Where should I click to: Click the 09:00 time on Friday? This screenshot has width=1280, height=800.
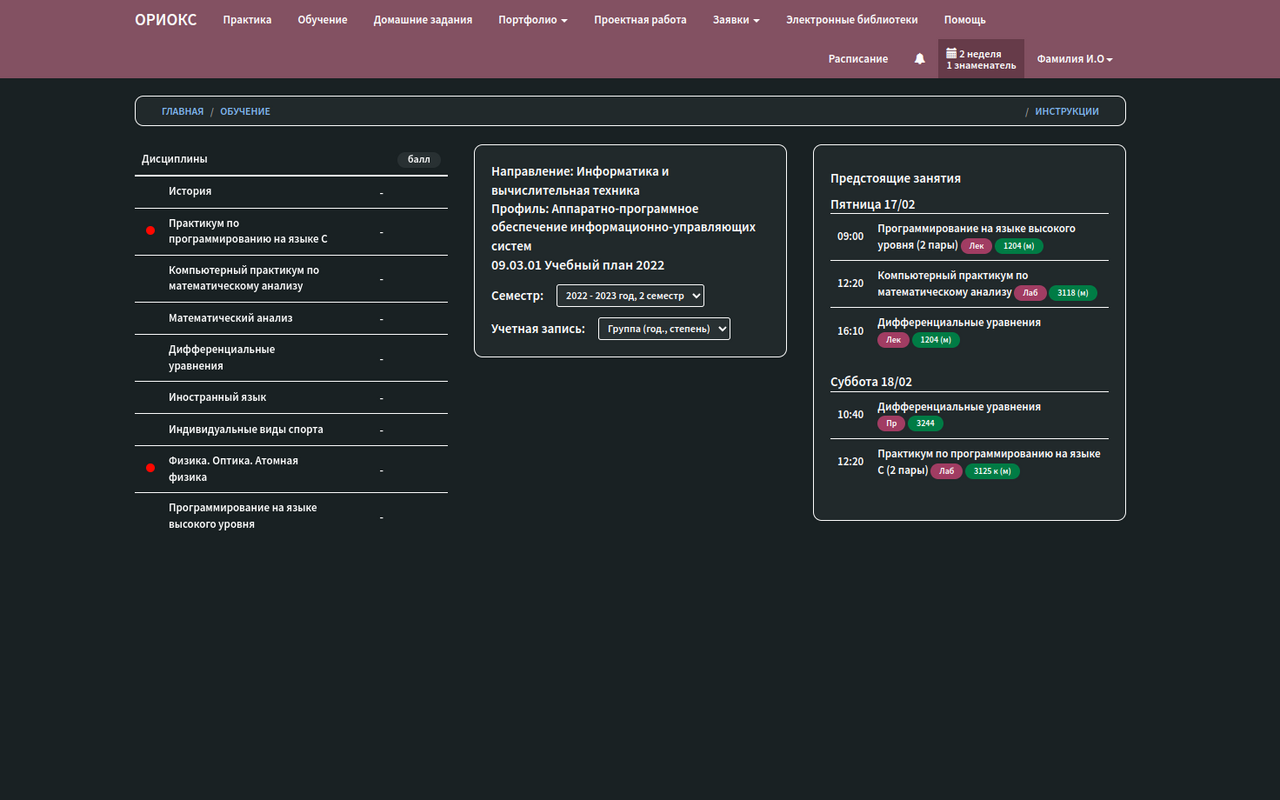[850, 237]
